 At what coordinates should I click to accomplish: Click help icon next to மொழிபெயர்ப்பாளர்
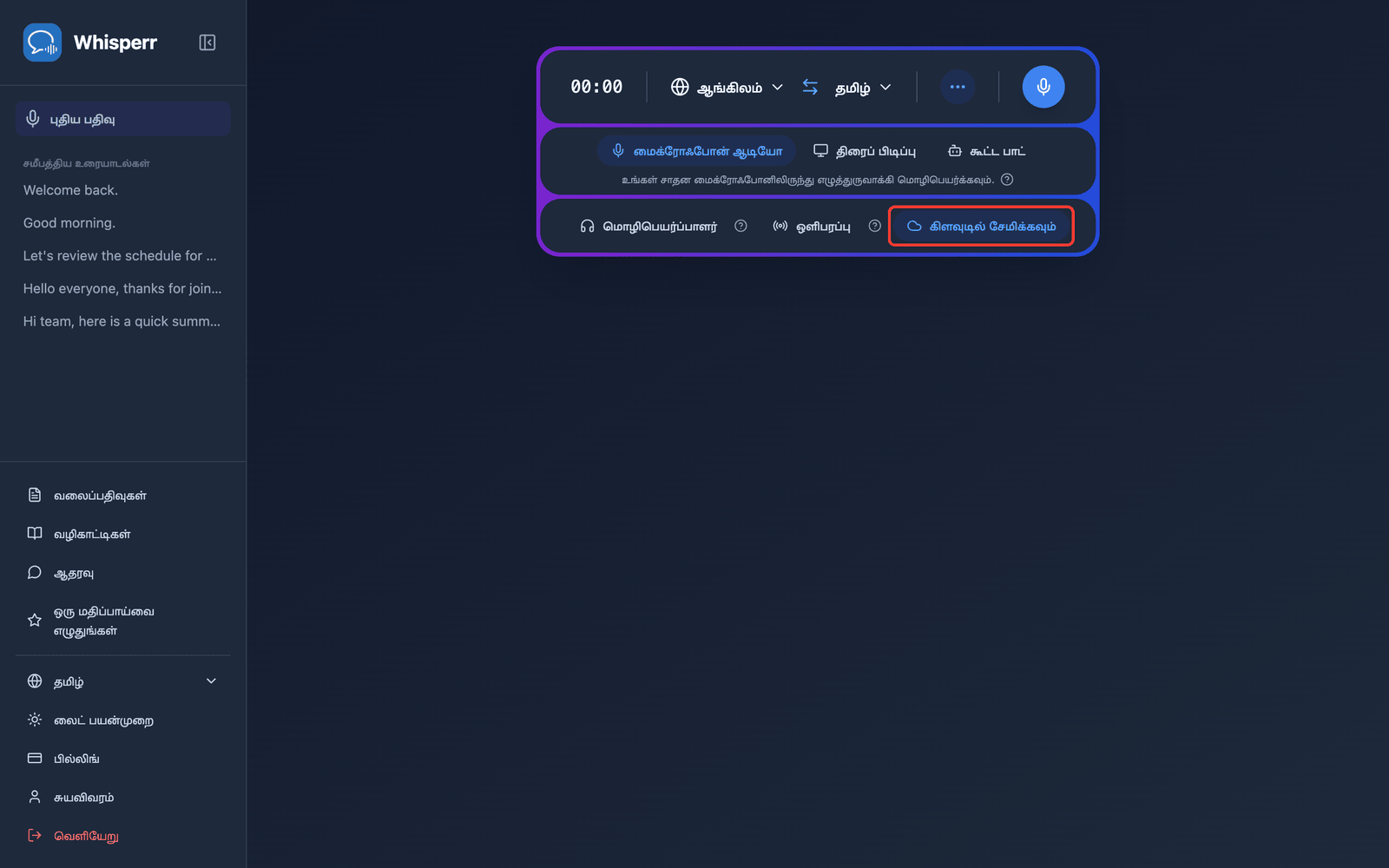[741, 226]
